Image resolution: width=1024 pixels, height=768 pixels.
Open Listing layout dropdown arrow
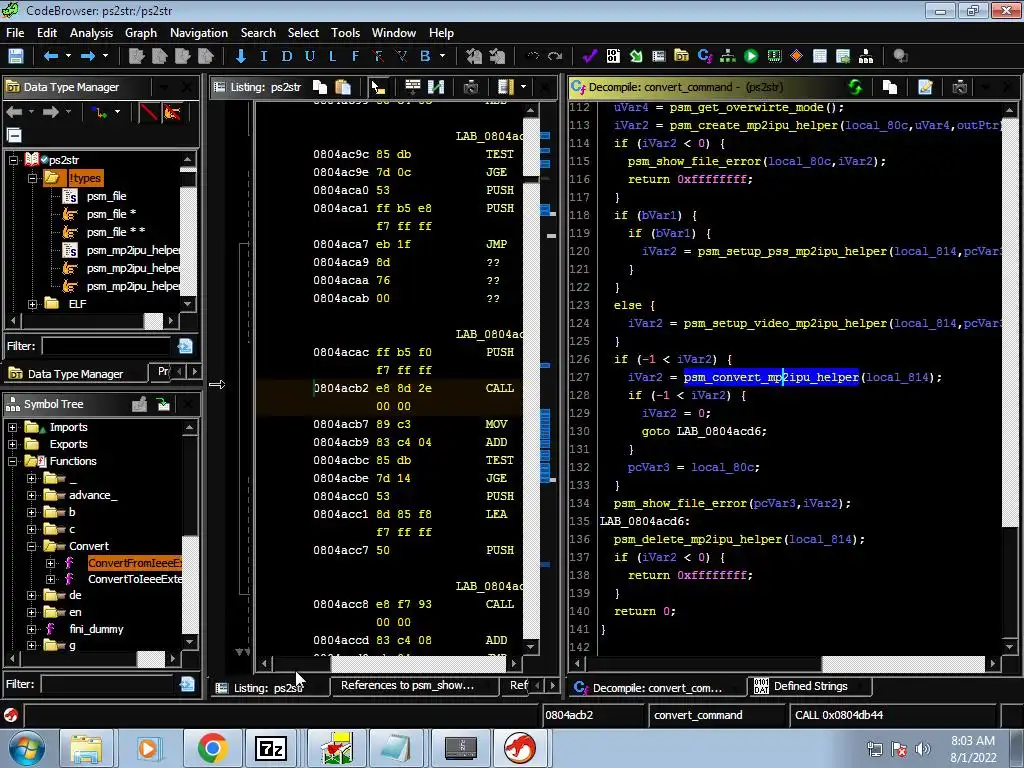(523, 87)
